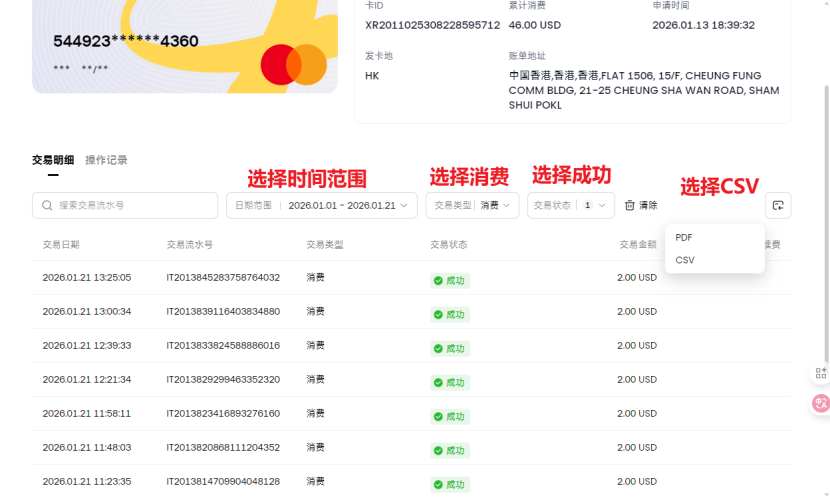Image resolution: width=830 pixels, height=498 pixels.
Task: Click the 消费 type cell in 12:21:34 row
Action: (x=315, y=379)
